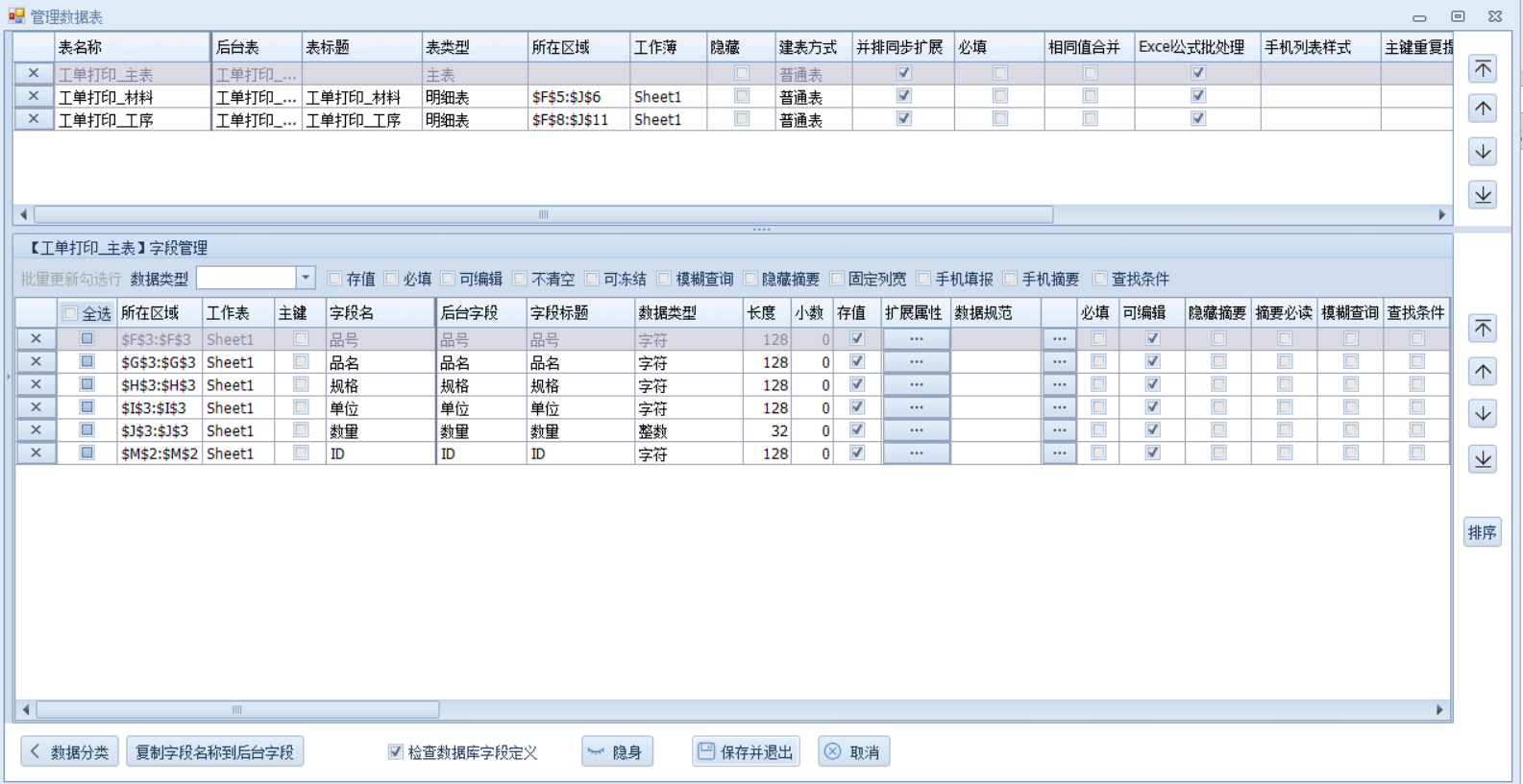The height and width of the screenshot is (784, 1523).
Task: Enable the 模糊查询 batch option checkbox
Action: pyautogui.click(x=664, y=279)
